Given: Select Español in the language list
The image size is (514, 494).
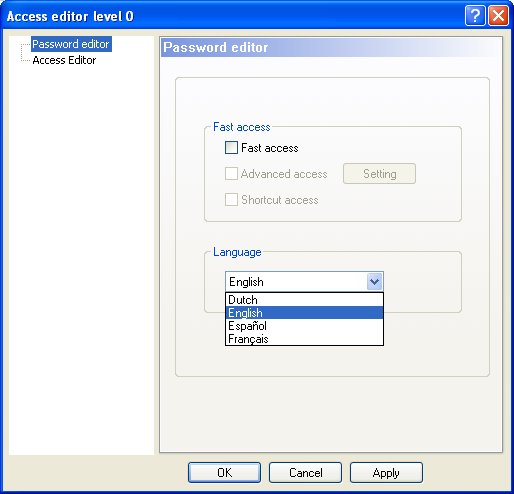Looking at the screenshot, I should (x=304, y=326).
